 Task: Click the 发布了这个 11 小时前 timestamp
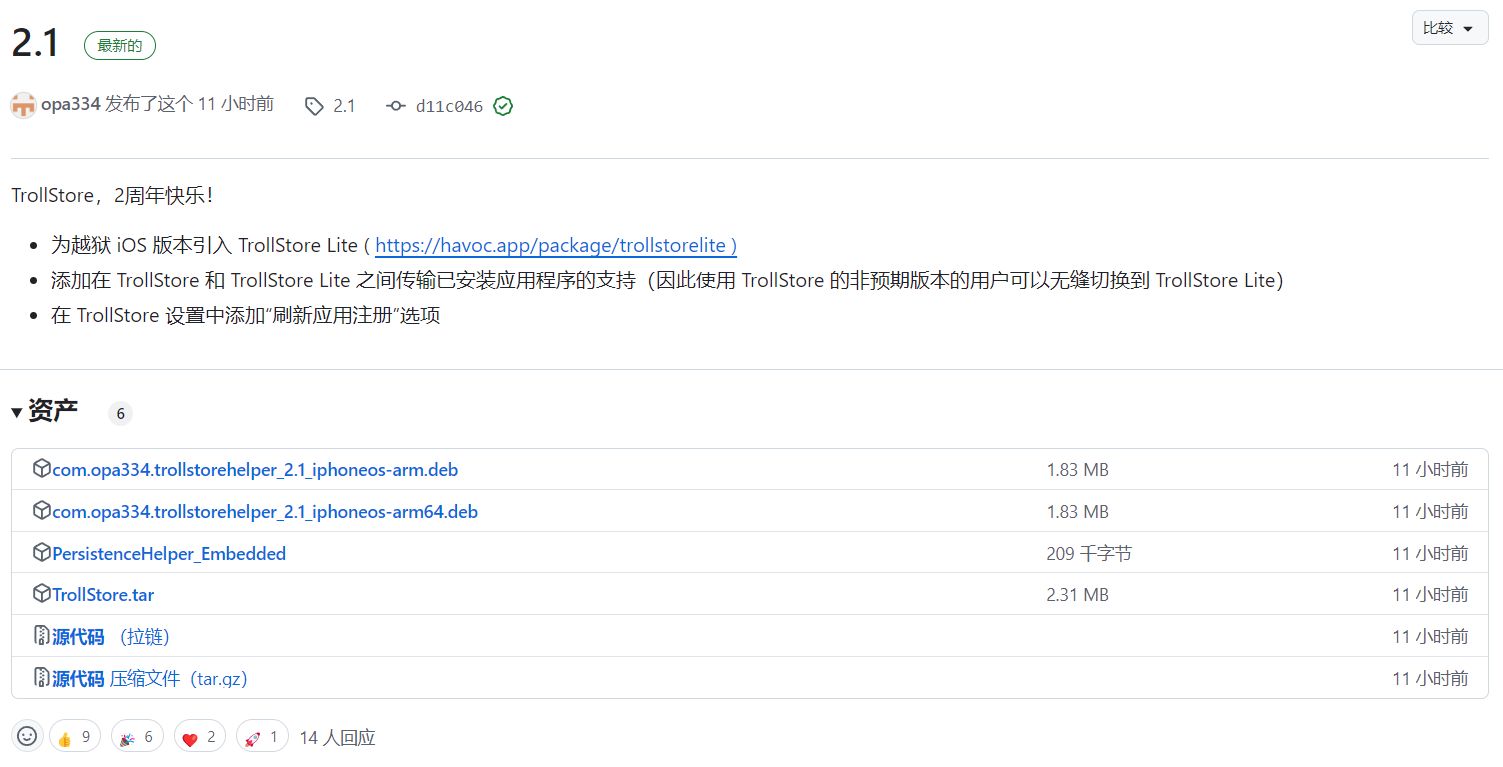(189, 104)
